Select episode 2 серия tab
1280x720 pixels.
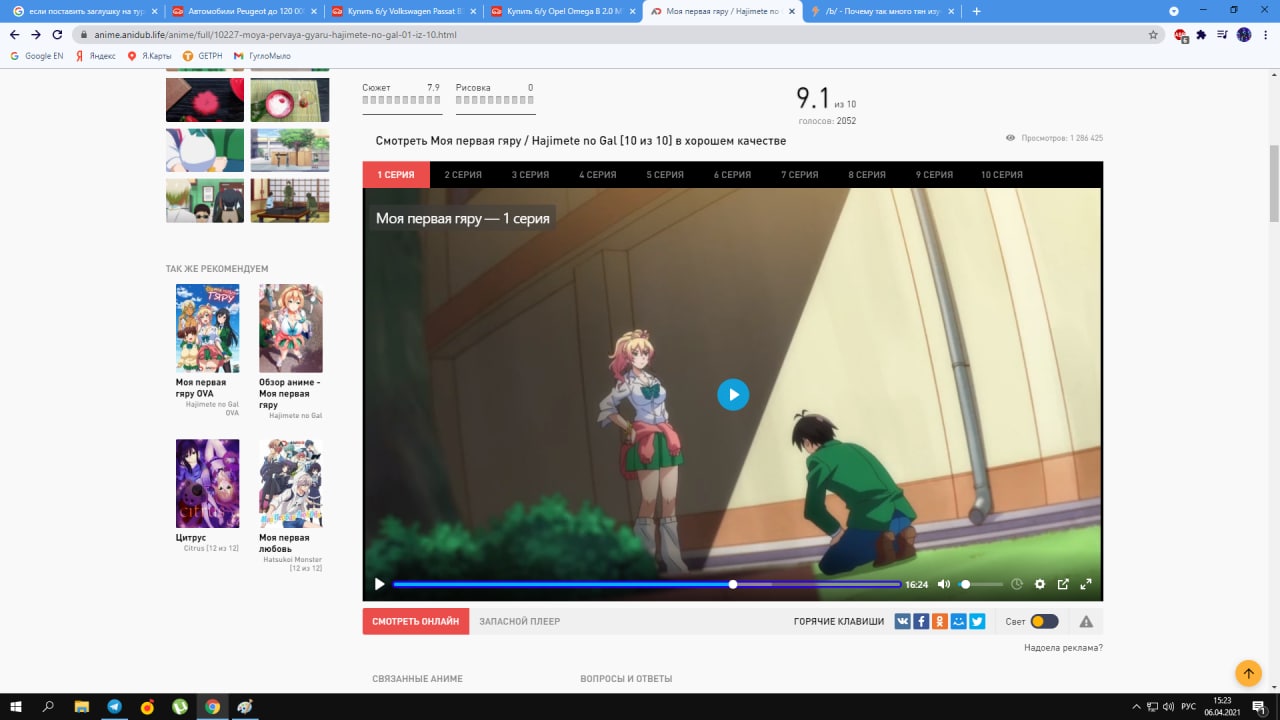463,175
